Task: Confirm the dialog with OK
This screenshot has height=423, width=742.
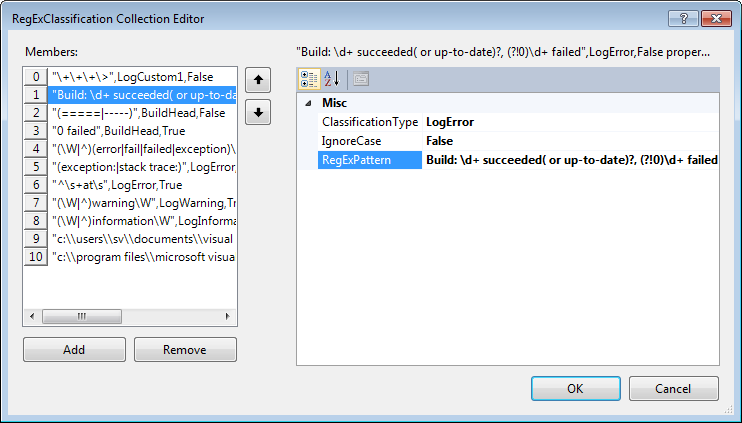Action: pos(574,388)
